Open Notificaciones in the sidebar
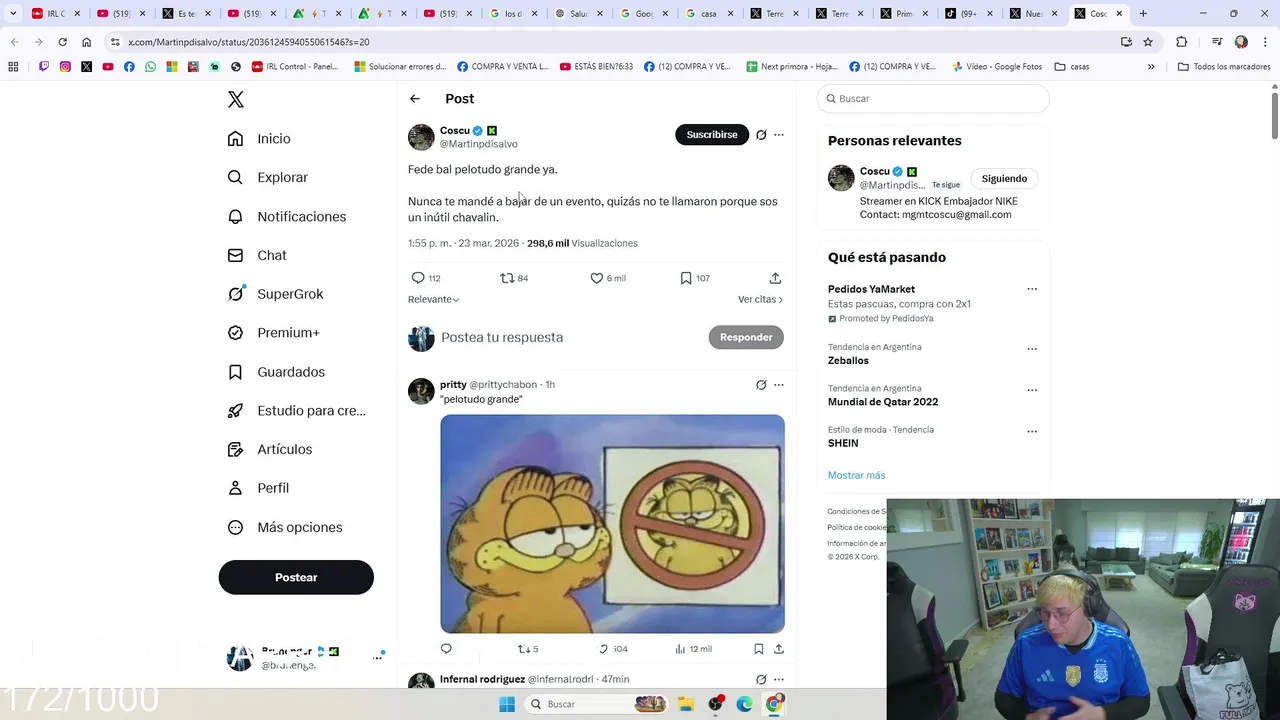Image resolution: width=1280 pixels, height=720 pixels. 286,216
